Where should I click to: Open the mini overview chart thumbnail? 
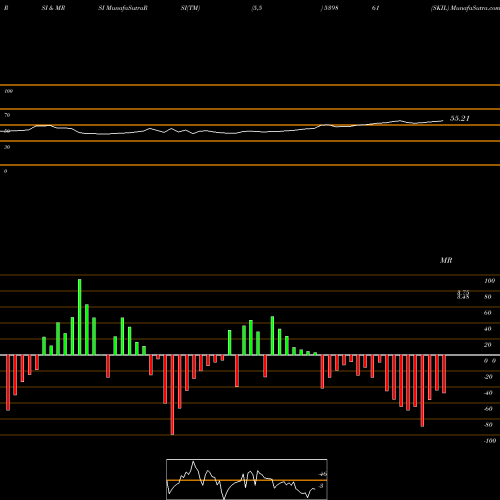[x=247, y=479]
